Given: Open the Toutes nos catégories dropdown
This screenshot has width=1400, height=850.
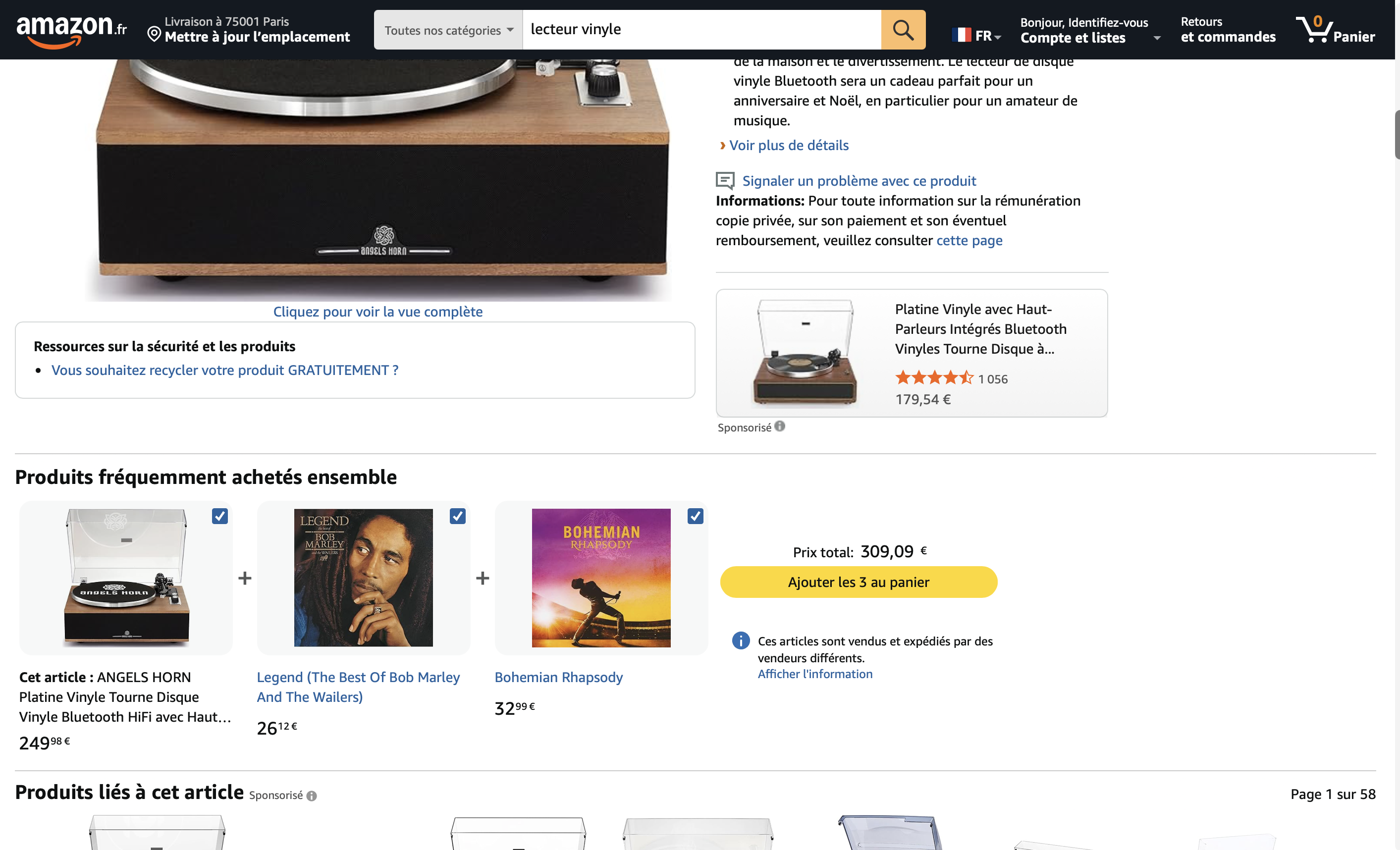Looking at the screenshot, I should tap(448, 30).
